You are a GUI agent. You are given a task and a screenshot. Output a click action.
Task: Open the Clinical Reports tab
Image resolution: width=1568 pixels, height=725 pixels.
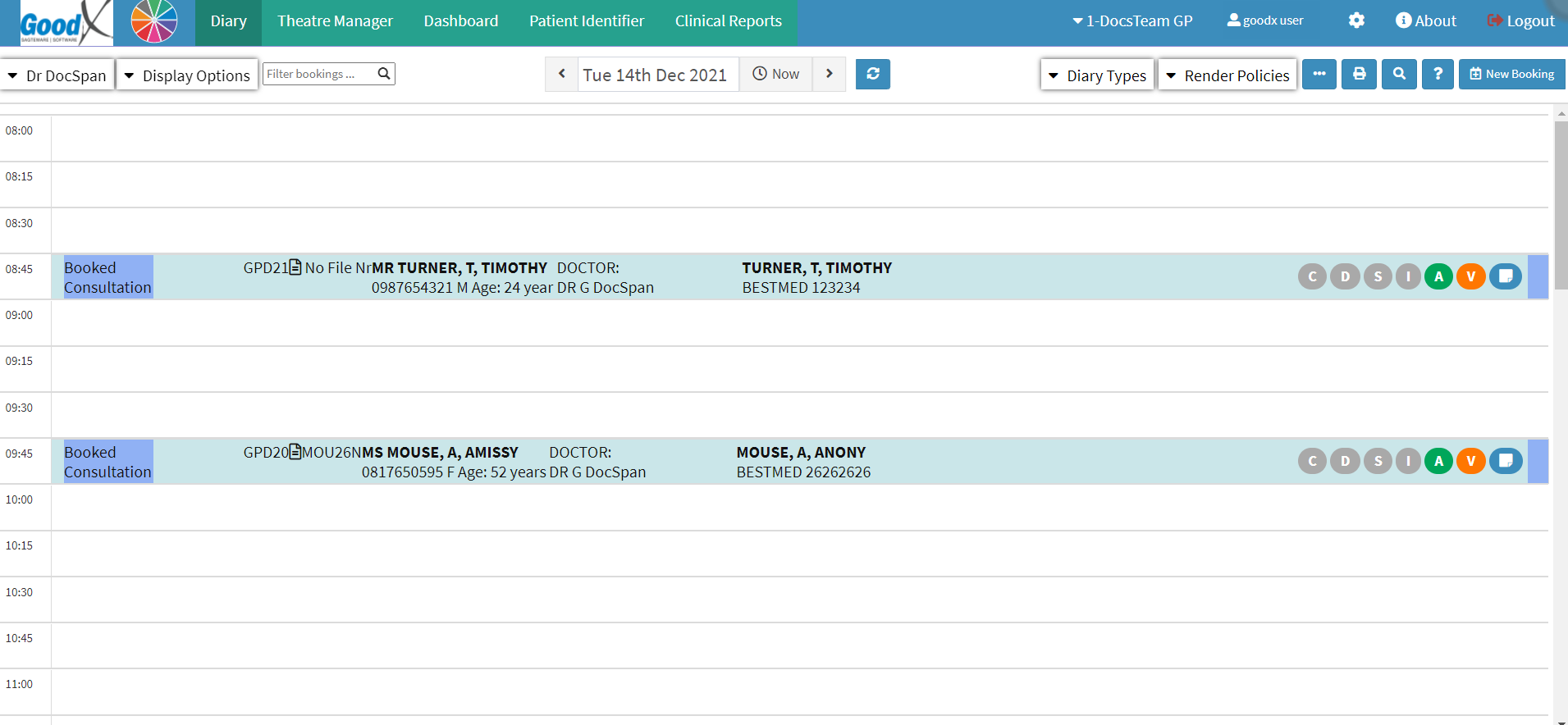(x=728, y=21)
